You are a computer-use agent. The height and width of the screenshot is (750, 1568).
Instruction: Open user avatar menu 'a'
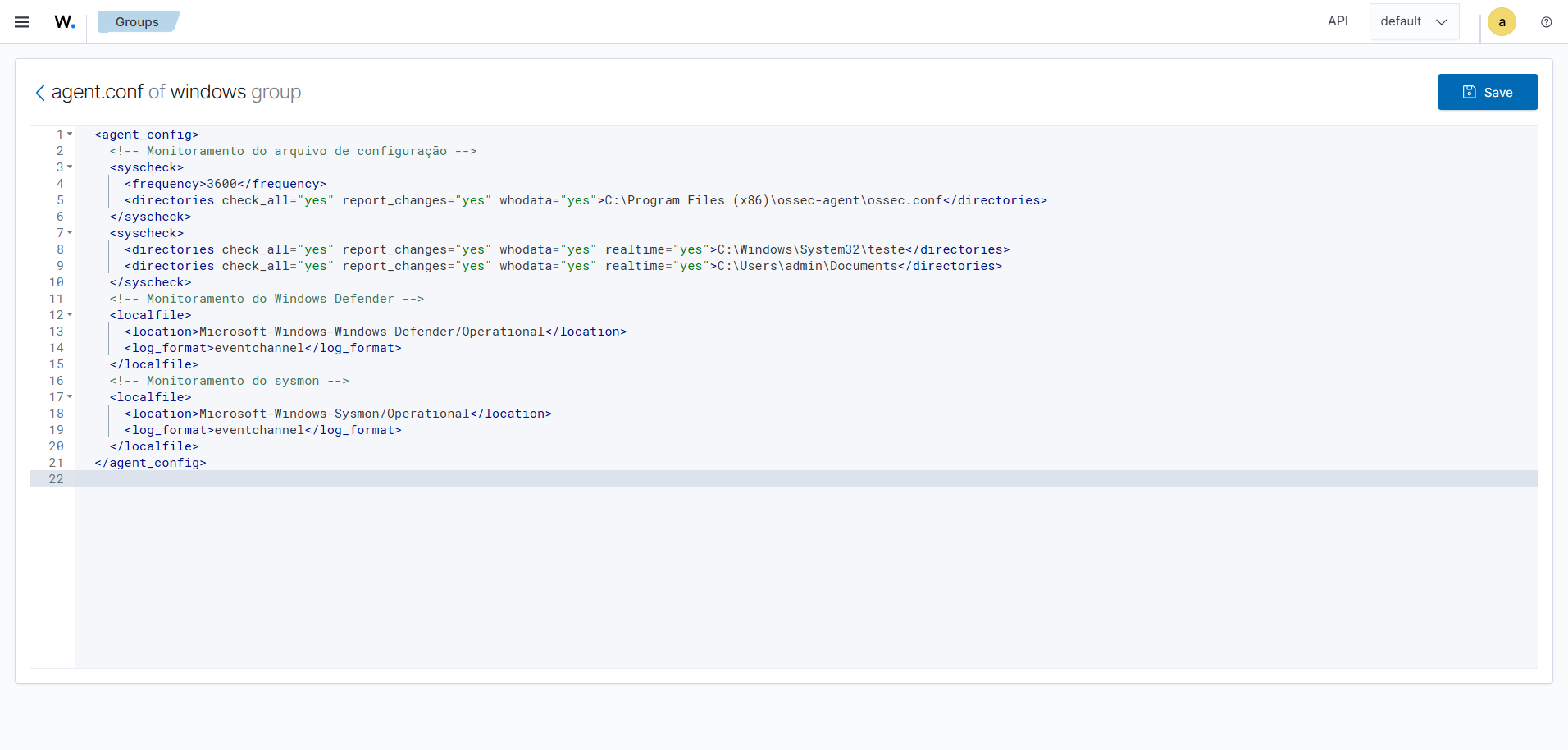click(x=1502, y=22)
